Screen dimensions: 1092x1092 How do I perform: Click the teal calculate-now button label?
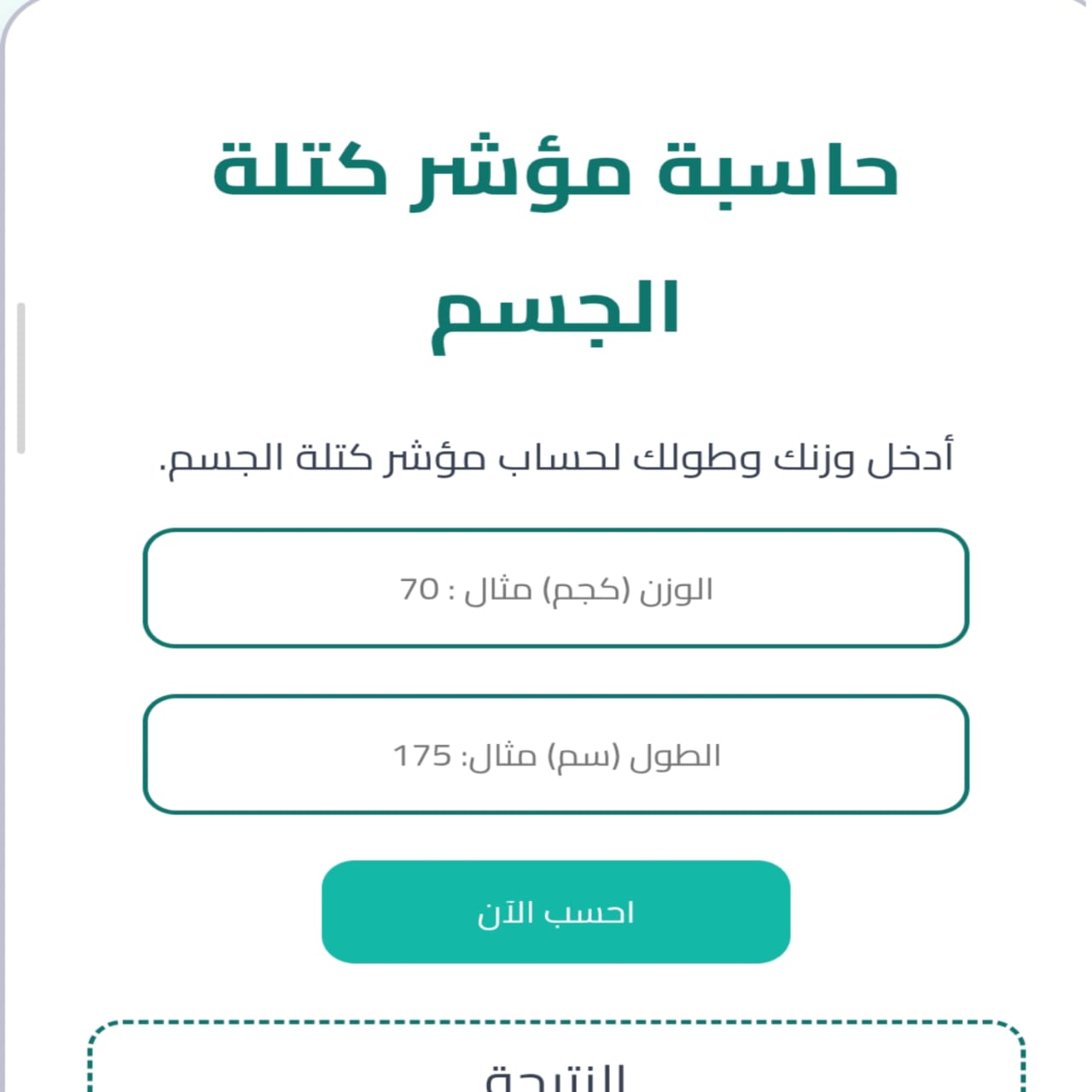pos(555,913)
